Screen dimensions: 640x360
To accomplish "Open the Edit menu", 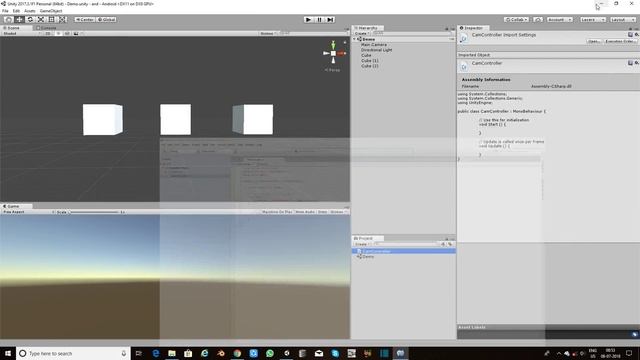I will [16, 11].
